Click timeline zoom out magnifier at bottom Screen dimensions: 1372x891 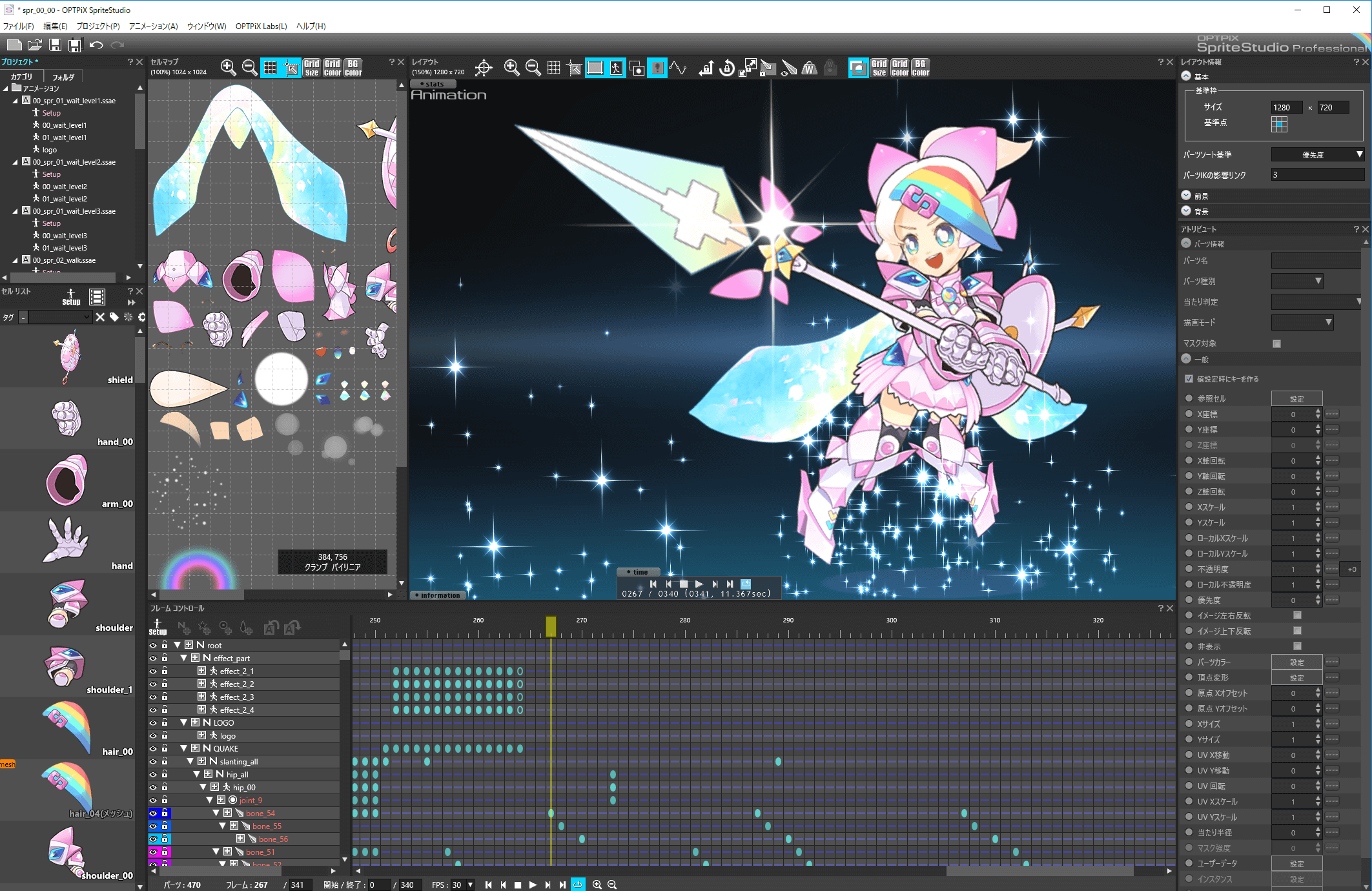click(x=612, y=885)
